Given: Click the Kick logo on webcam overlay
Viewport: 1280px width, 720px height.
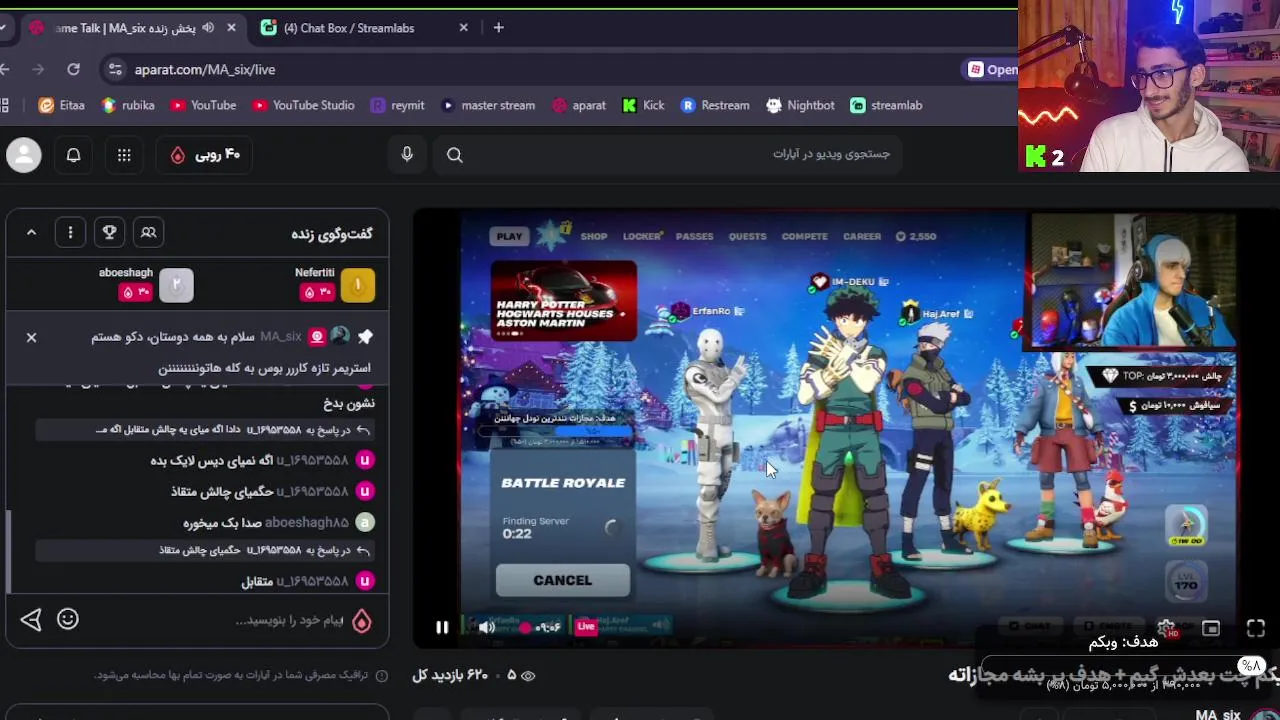Looking at the screenshot, I should [x=1035, y=156].
